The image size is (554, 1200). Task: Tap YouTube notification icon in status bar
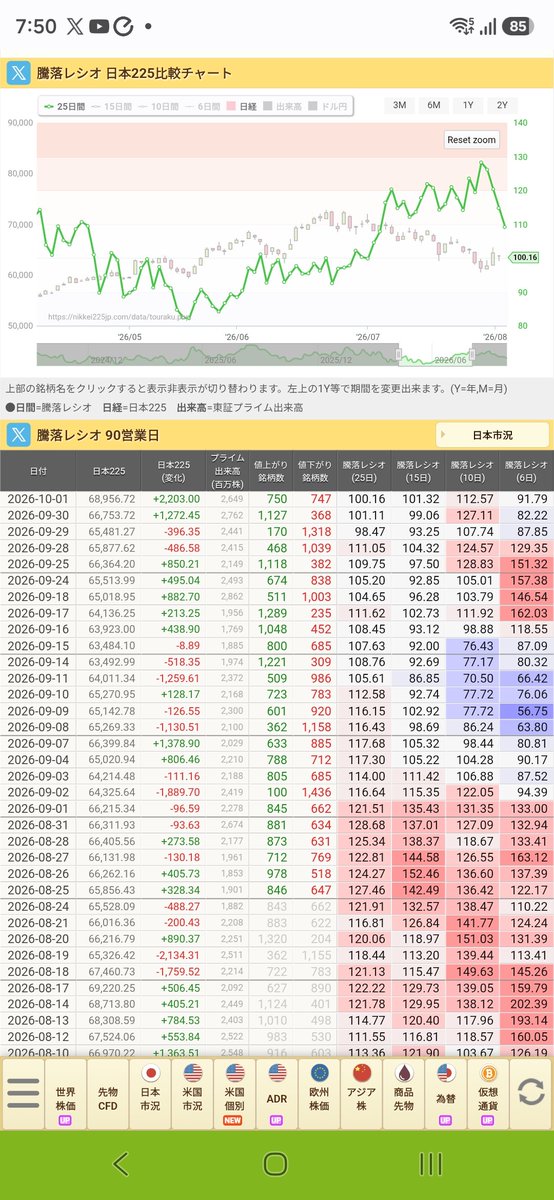coord(98,27)
